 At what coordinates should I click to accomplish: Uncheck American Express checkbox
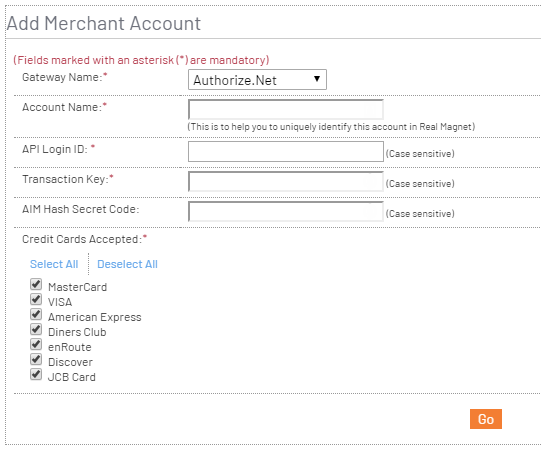[36, 314]
